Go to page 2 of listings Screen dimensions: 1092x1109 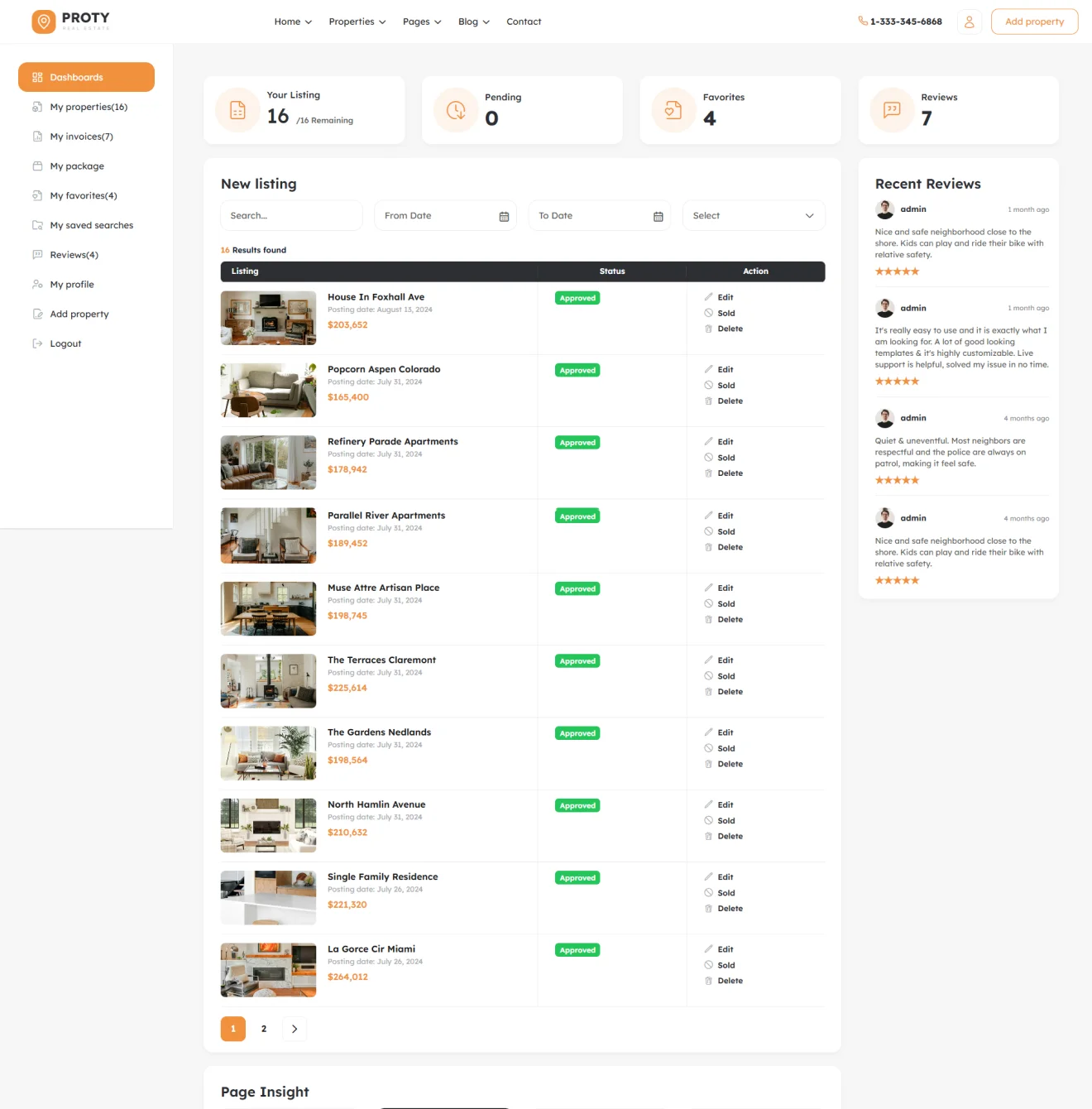[x=264, y=1029]
